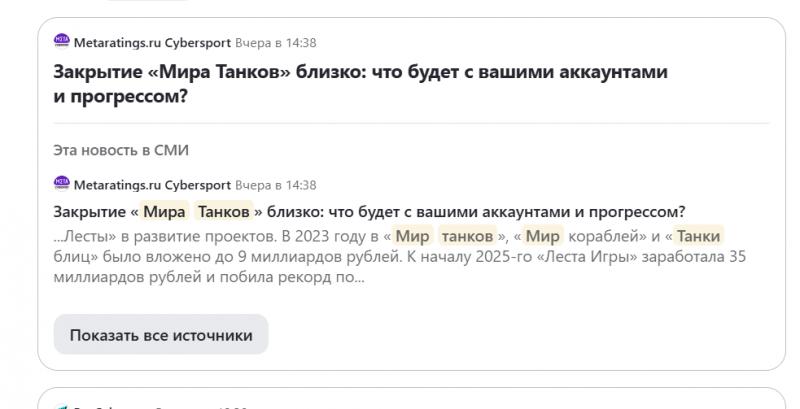
Task: Click the partially visible source icon in next card
Action: click(62, 407)
